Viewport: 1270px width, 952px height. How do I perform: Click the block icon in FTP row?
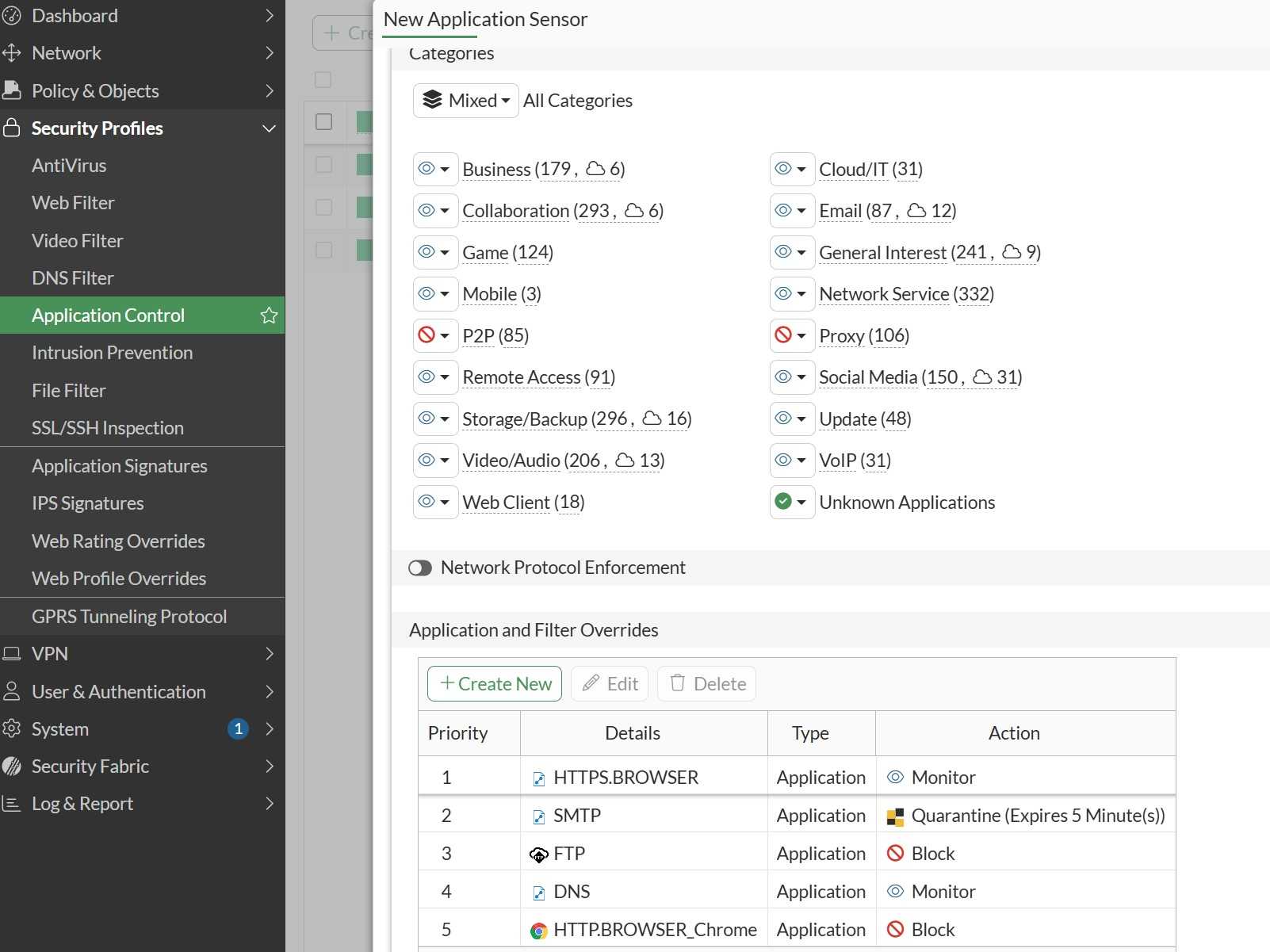click(895, 854)
